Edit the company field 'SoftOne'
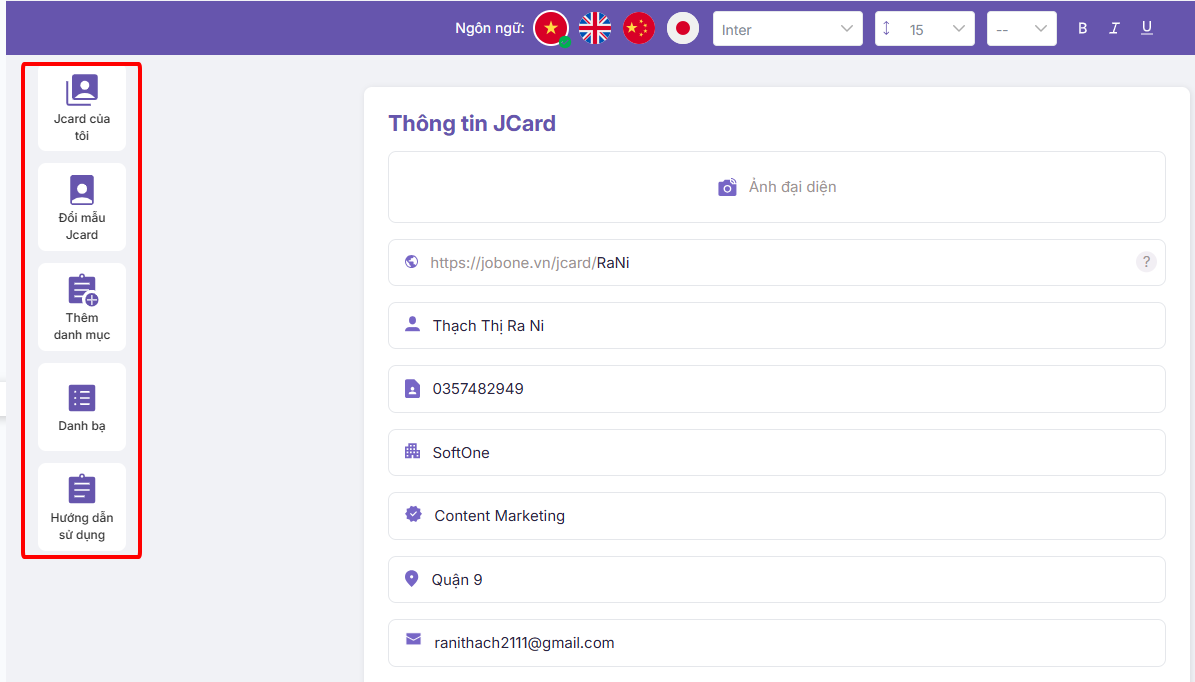Image resolution: width=1195 pixels, height=682 pixels. click(x=777, y=453)
